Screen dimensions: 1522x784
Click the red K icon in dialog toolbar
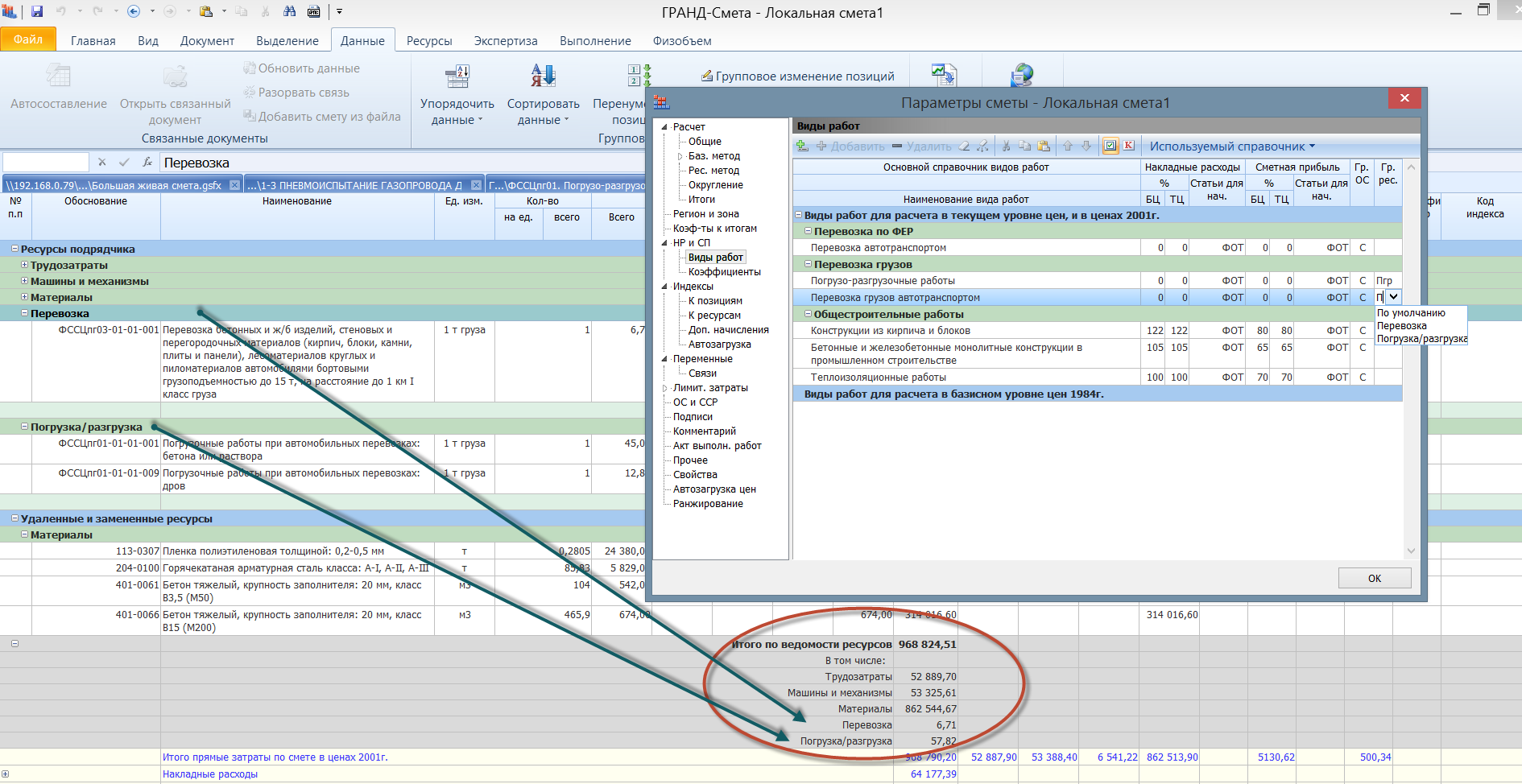click(x=1129, y=146)
